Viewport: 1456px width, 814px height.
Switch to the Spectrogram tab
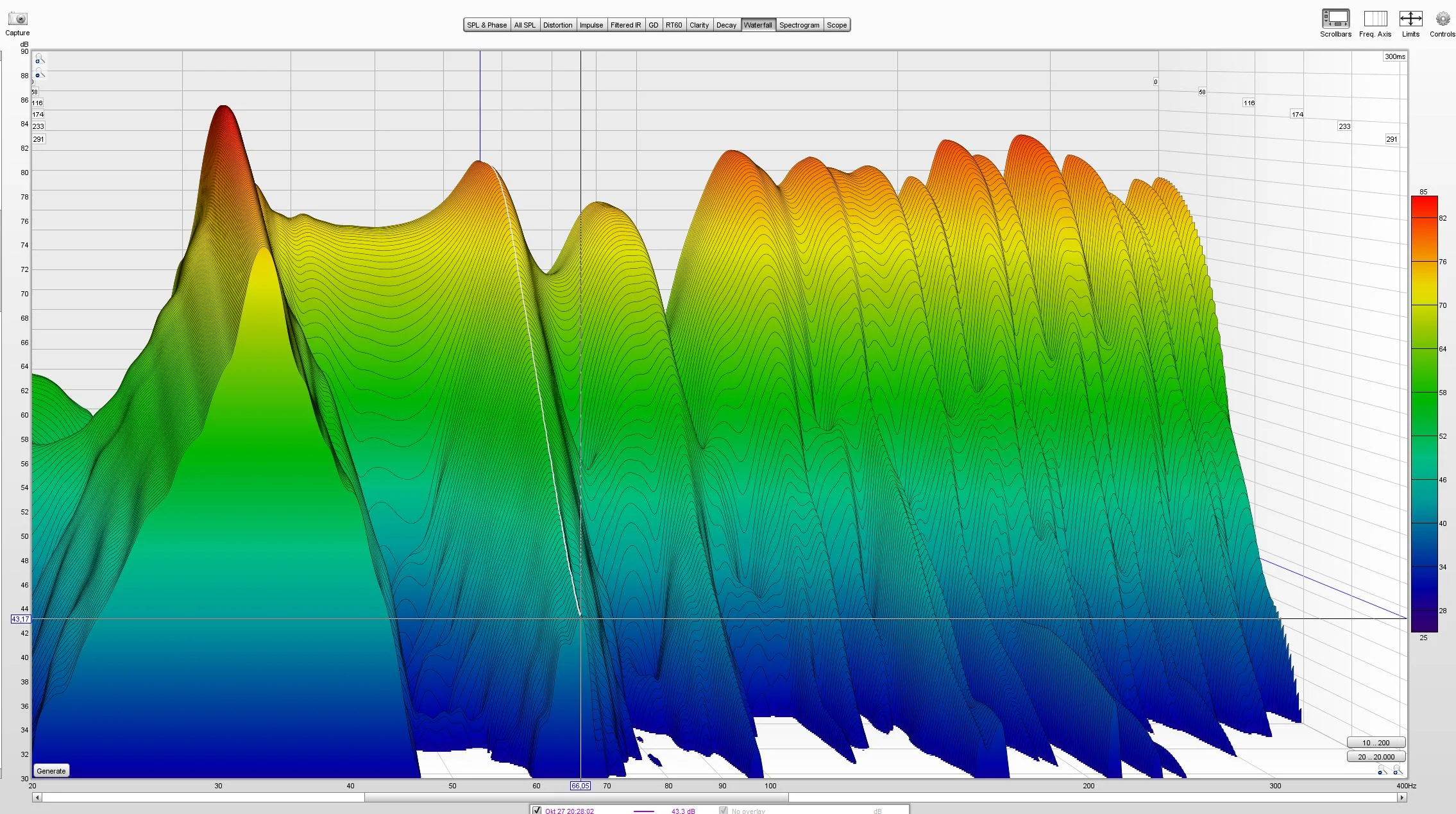(x=799, y=25)
